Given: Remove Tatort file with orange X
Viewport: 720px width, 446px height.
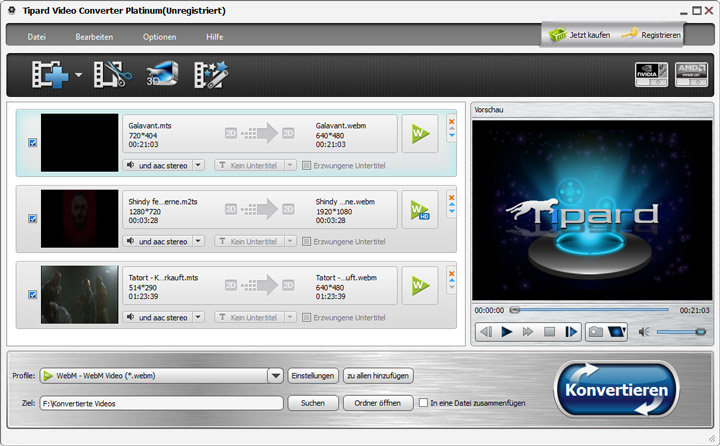Looking at the screenshot, I should [451, 273].
